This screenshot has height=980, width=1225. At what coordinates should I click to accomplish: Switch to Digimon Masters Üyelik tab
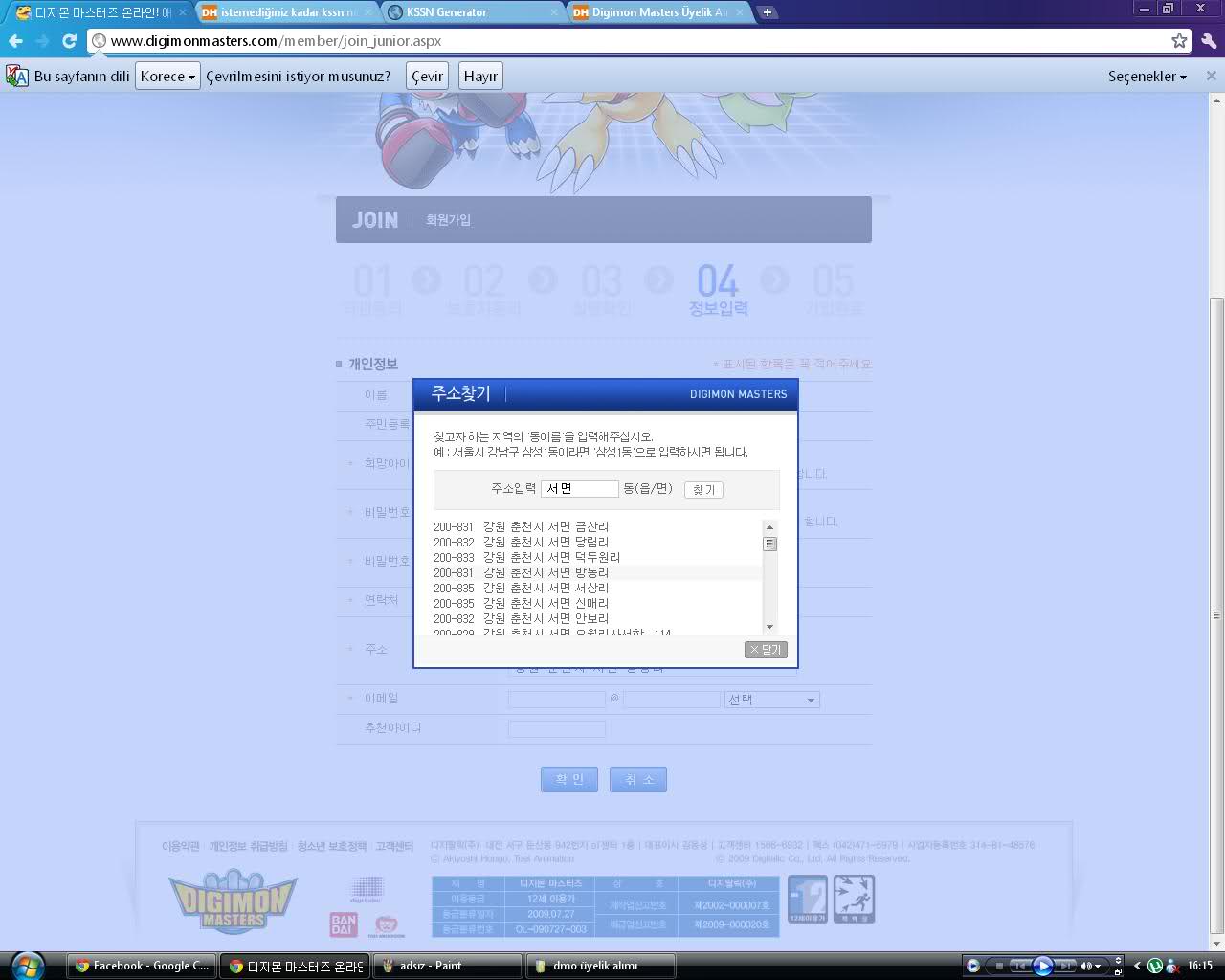click(658, 12)
